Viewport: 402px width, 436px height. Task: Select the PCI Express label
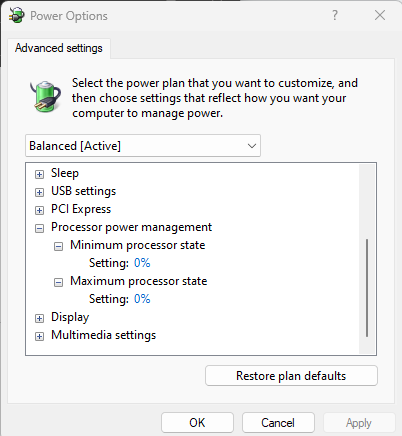81,209
